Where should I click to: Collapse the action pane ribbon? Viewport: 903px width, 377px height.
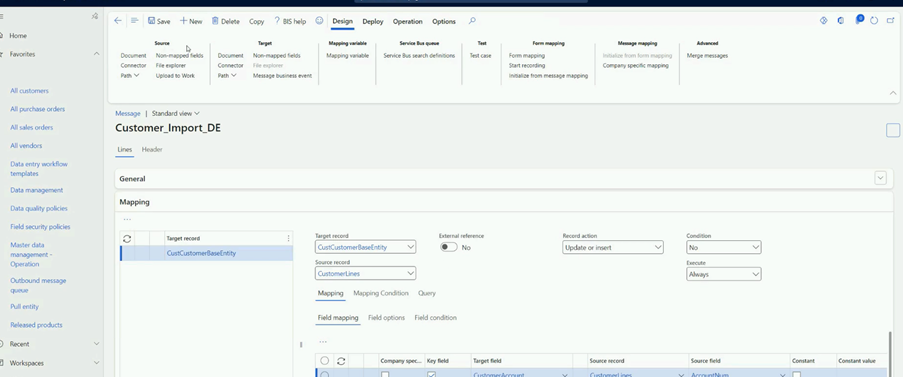point(893,93)
